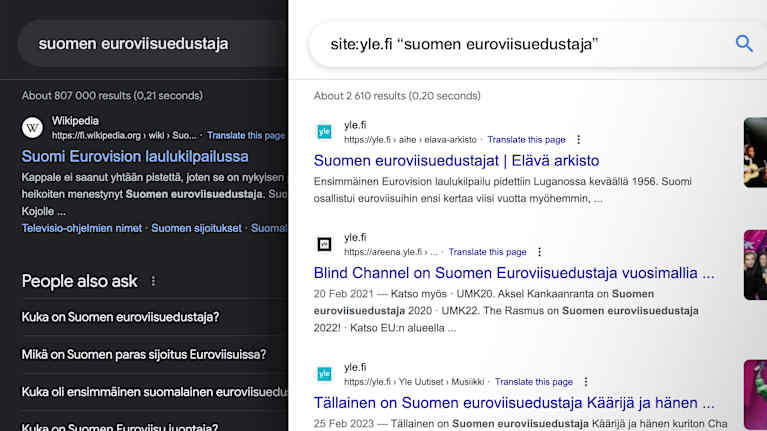This screenshot has width=767, height=431.
Task: Expand 'Mikä on Suomen paras sijoitus Euroviisuissa?'
Action: click(x=155, y=354)
